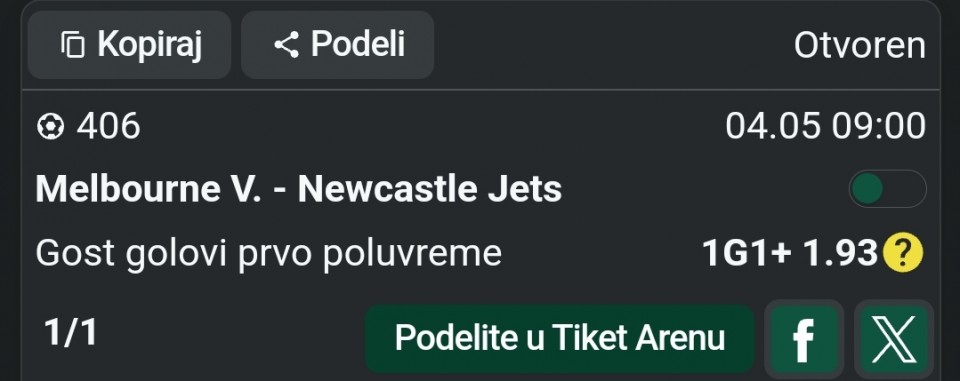Select the match code 406

108,126
